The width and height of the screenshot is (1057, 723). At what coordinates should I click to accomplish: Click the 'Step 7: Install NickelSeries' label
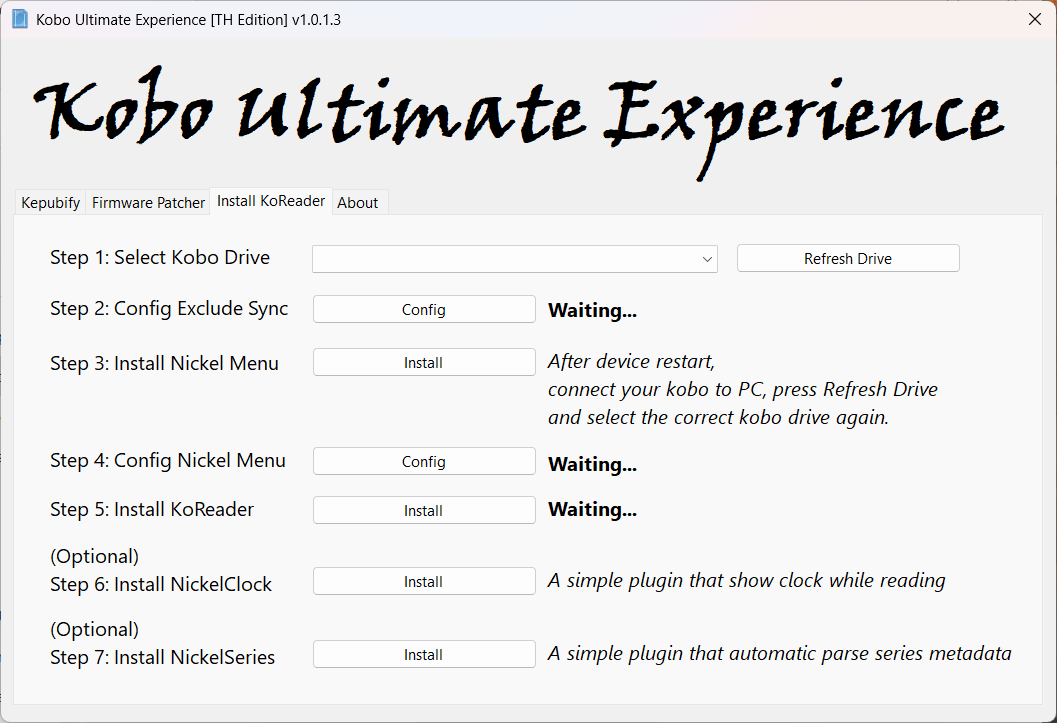pyautogui.click(x=162, y=657)
